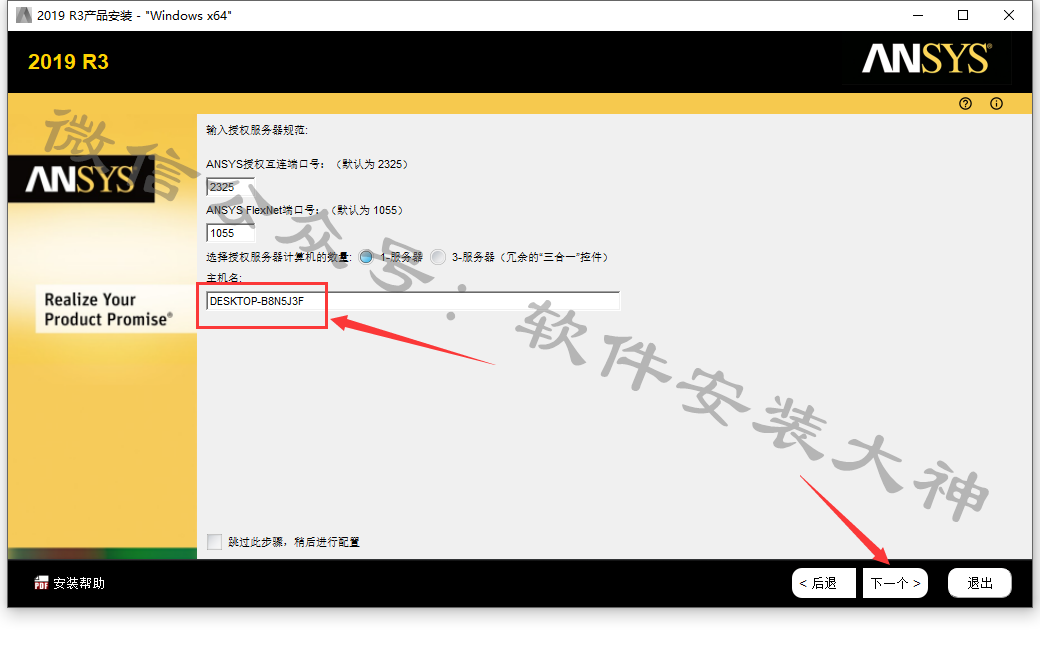
Task: Close the ANSYS installer window
Action: click(1009, 15)
